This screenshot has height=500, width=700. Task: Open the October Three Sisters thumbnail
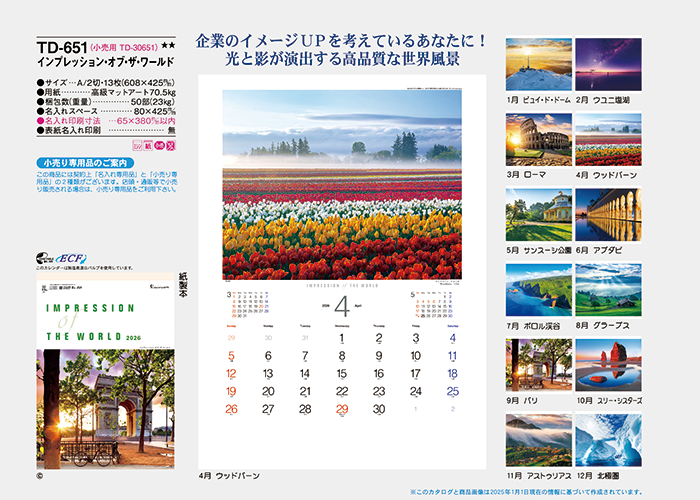coord(608,364)
